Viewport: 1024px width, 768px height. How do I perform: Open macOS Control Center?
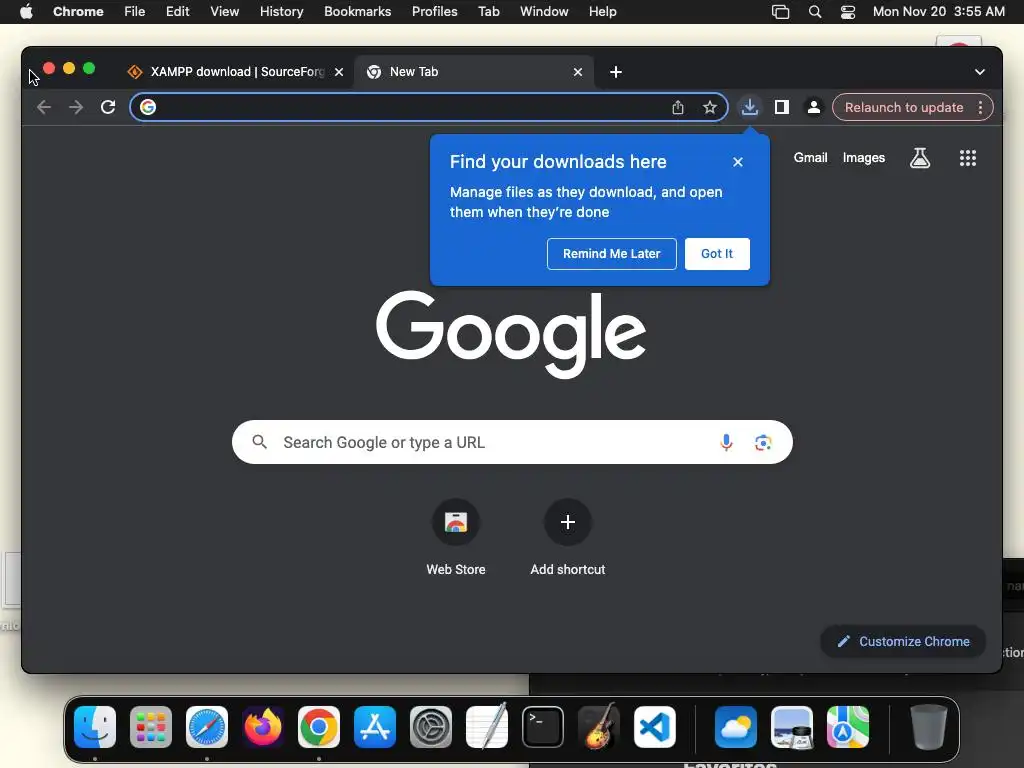(848, 12)
